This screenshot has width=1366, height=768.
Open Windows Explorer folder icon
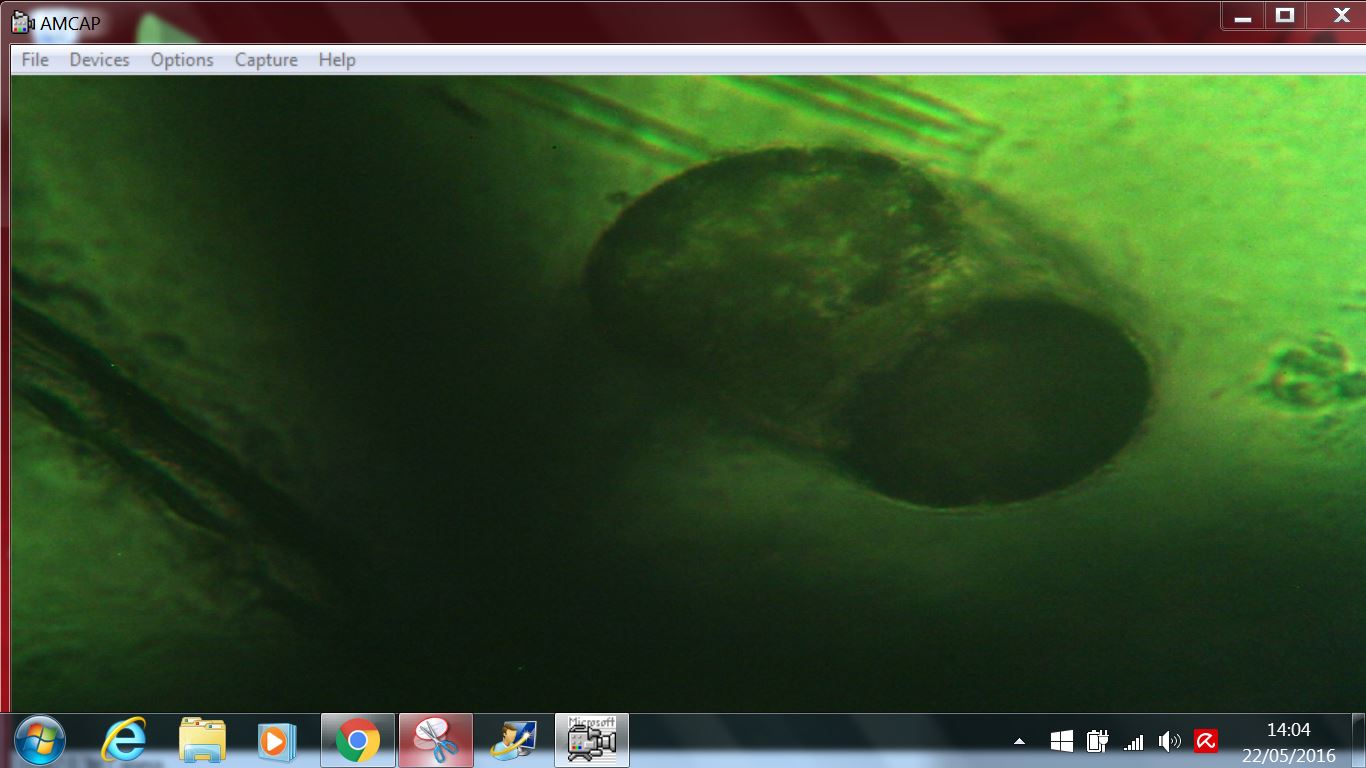click(x=202, y=741)
